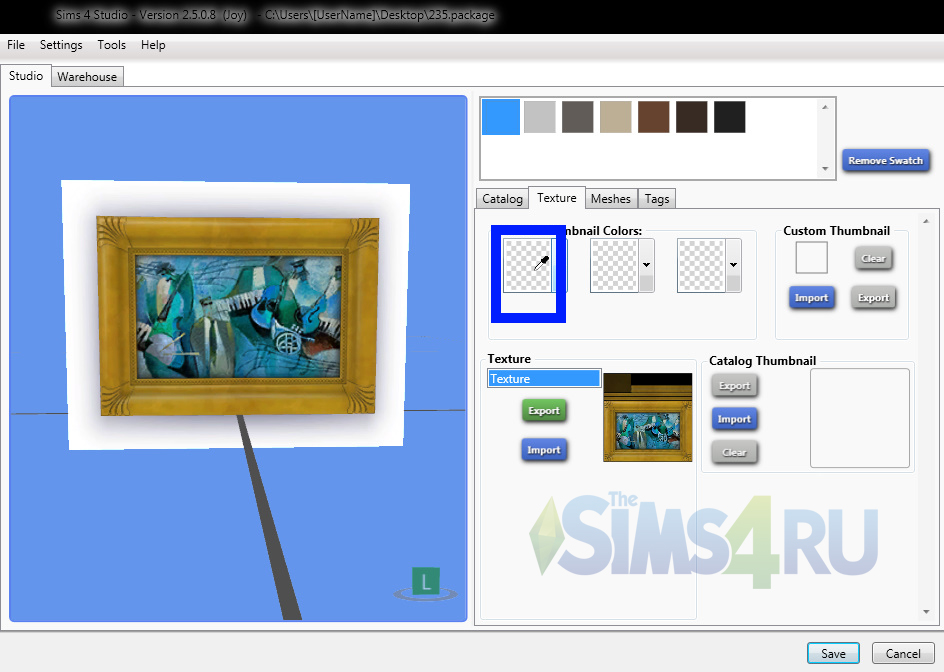The height and width of the screenshot is (672, 944).
Task: Click the swatch list scroll up arrow
Action: [825, 107]
